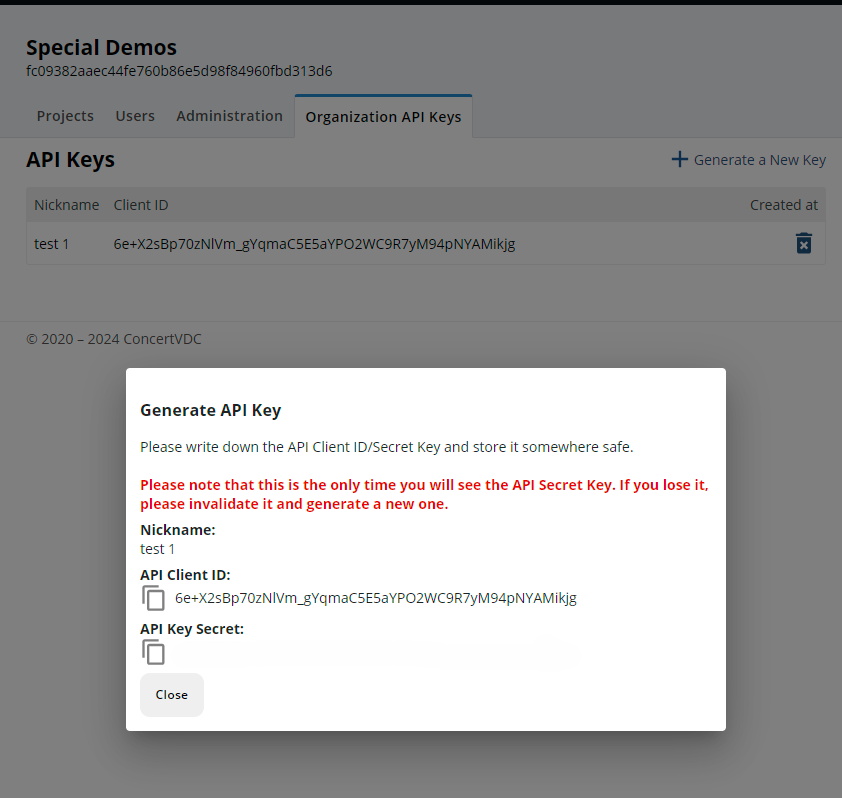Click the organization ID hash below Special Demos
Screen dimensions: 842x798
[179, 71]
